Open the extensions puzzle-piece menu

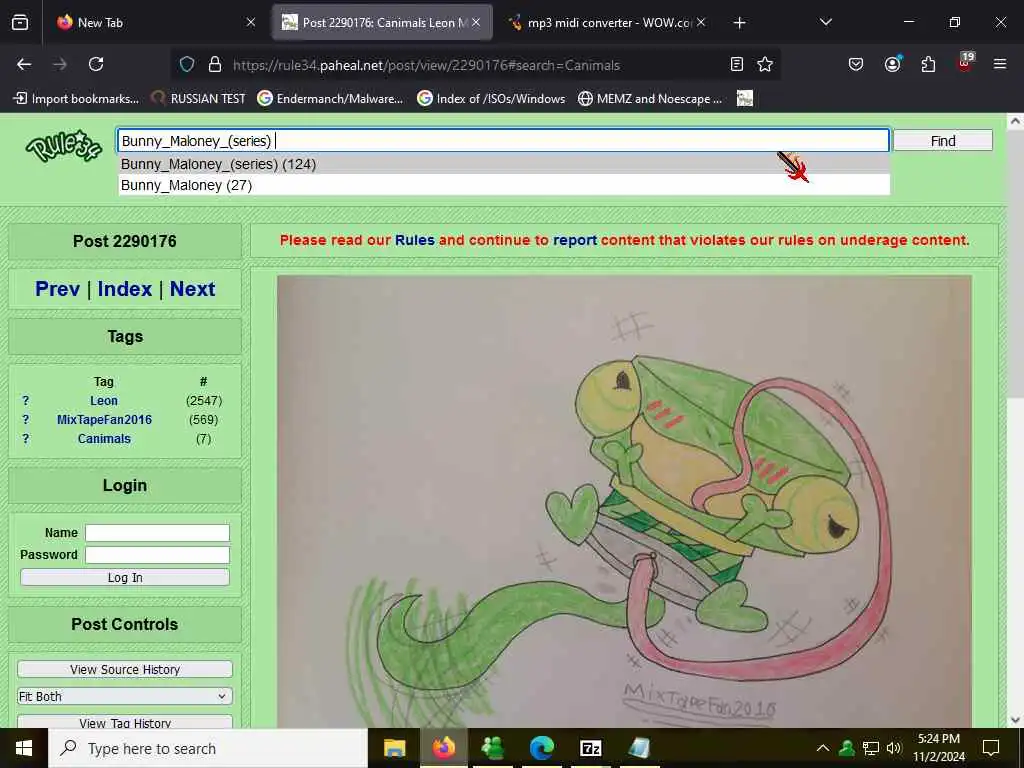pyautogui.click(x=928, y=64)
